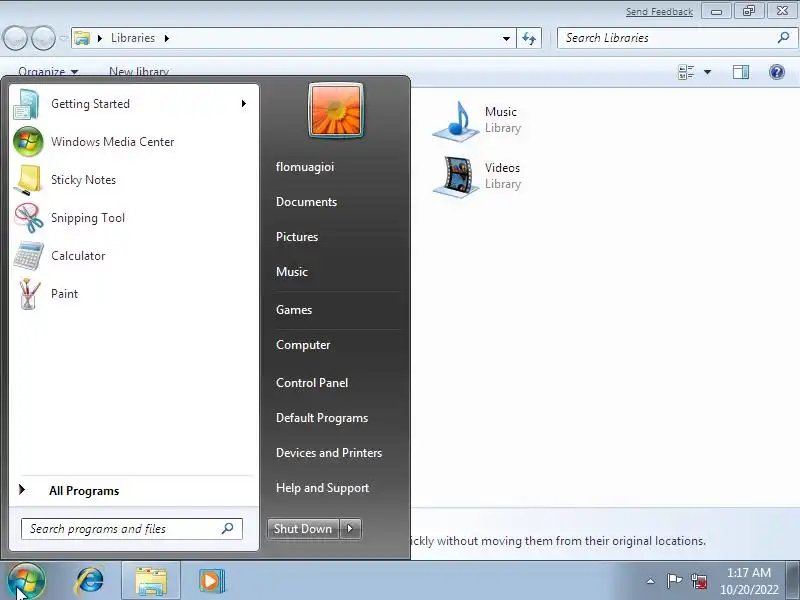Open the recent pages dropdown arrow
The width and height of the screenshot is (800, 600).
(x=63, y=38)
